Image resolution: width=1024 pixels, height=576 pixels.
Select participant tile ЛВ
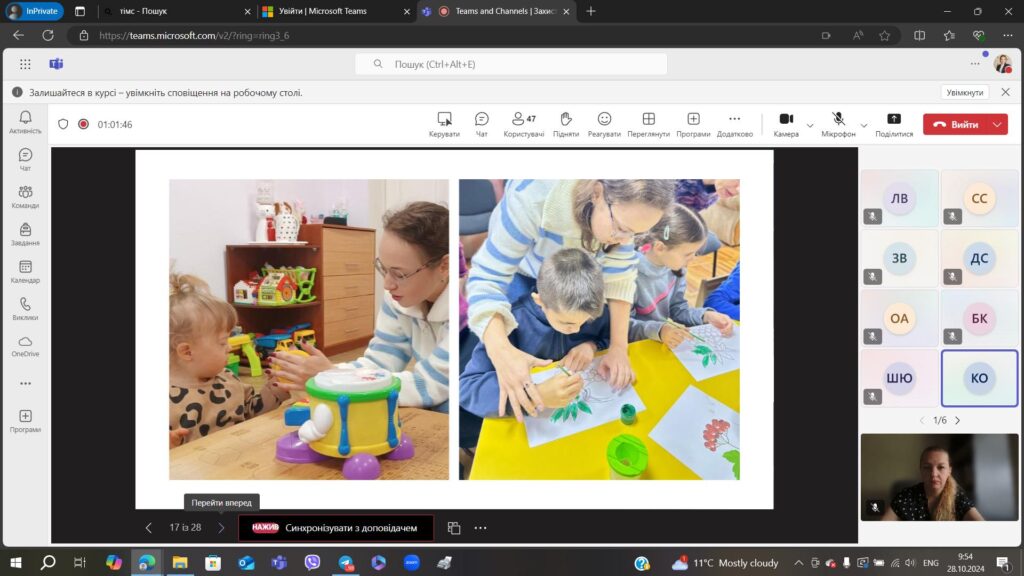click(899, 198)
